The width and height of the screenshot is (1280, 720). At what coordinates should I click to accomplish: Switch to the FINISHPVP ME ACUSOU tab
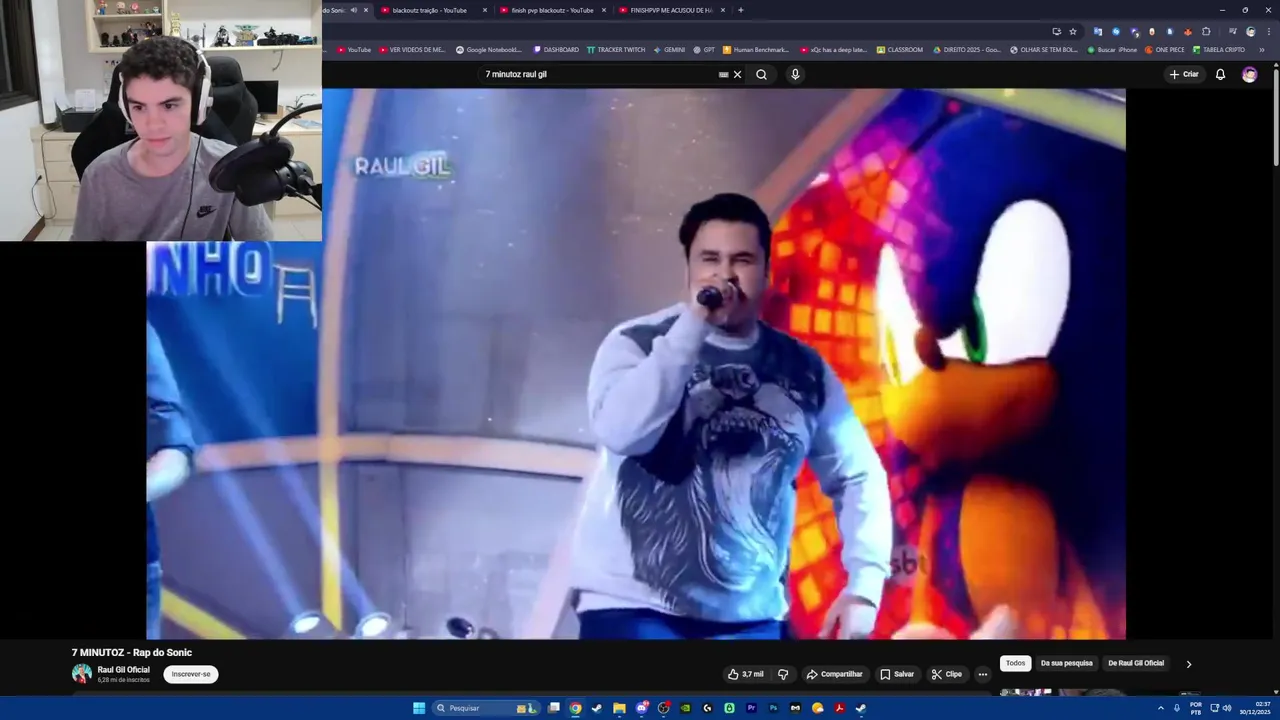[671, 10]
